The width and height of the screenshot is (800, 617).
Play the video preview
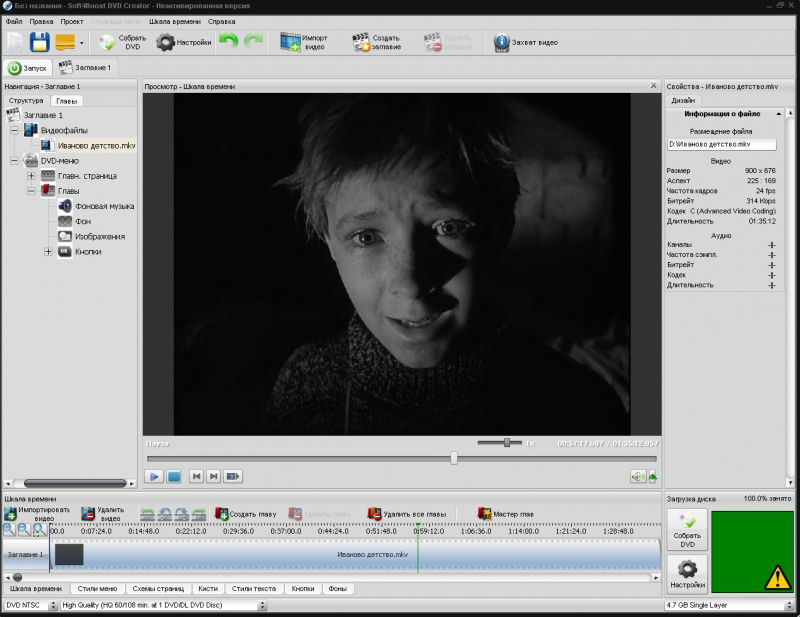(154, 477)
